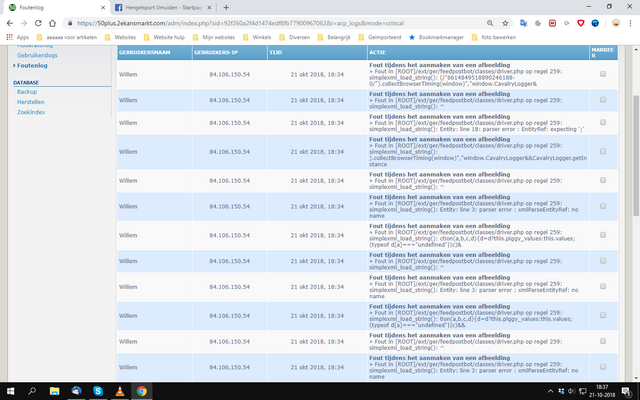Open the Diversen bookmark folder
Viewport: 640px width, 400px height.
[x=294, y=37]
